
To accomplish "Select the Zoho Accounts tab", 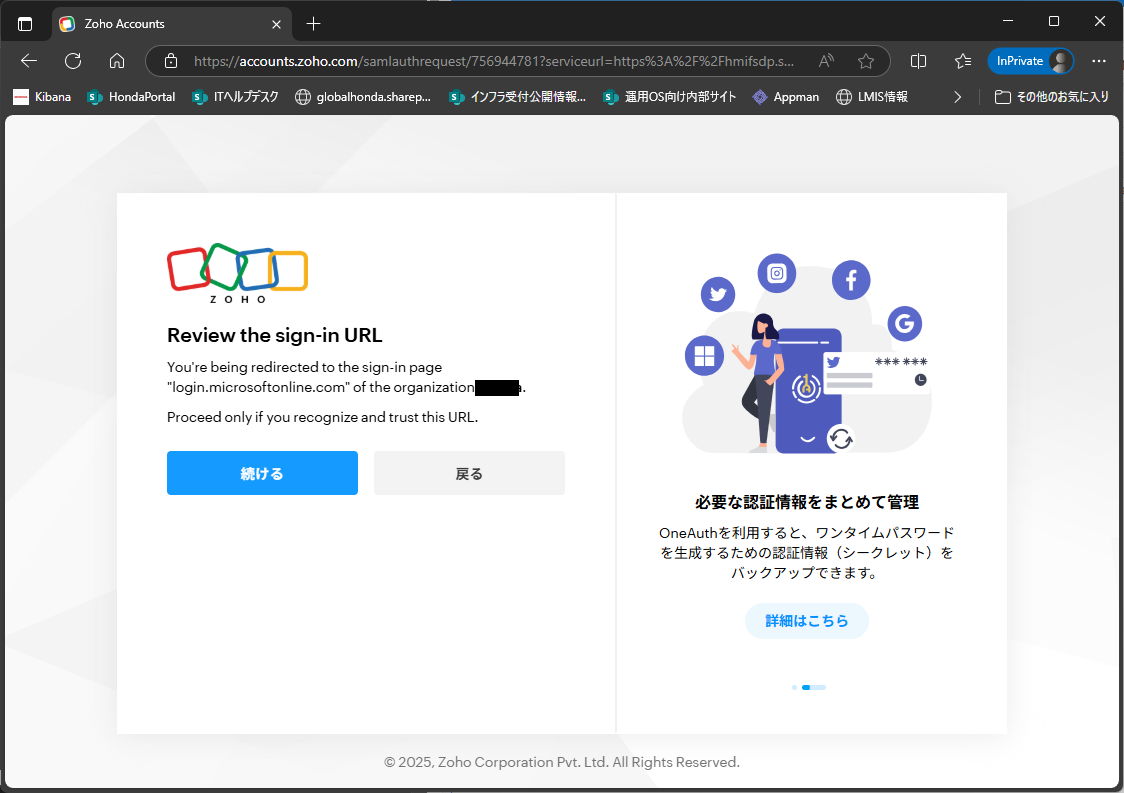I will point(172,24).
